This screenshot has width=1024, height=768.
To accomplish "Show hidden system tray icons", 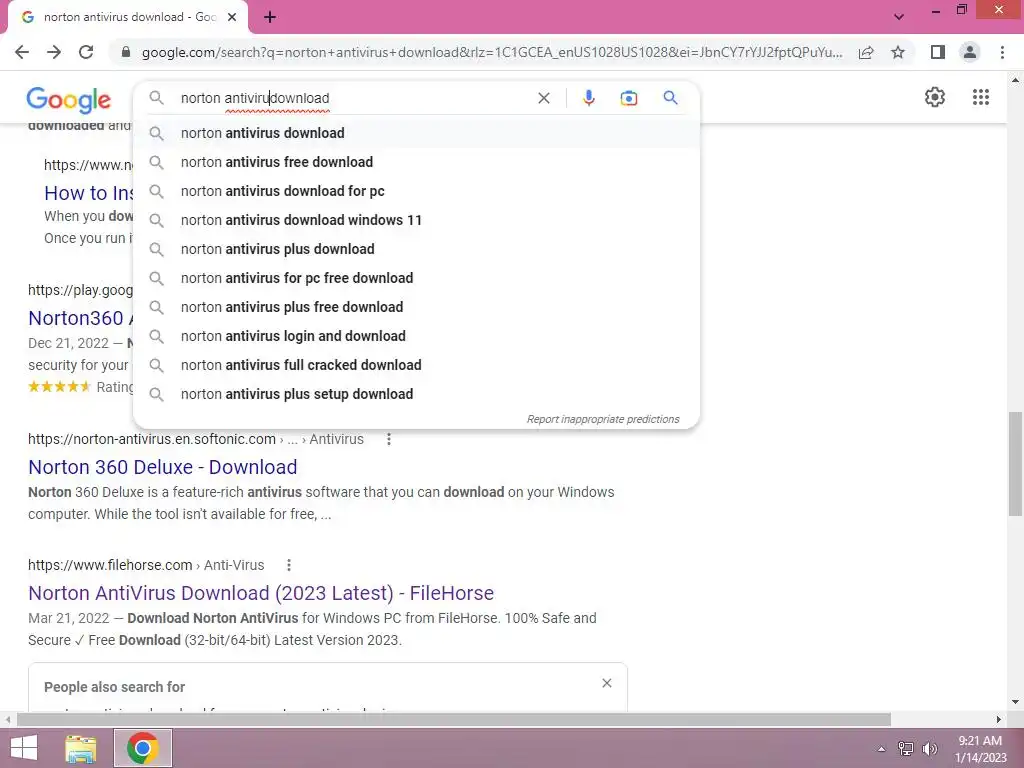I will pos(882,749).
